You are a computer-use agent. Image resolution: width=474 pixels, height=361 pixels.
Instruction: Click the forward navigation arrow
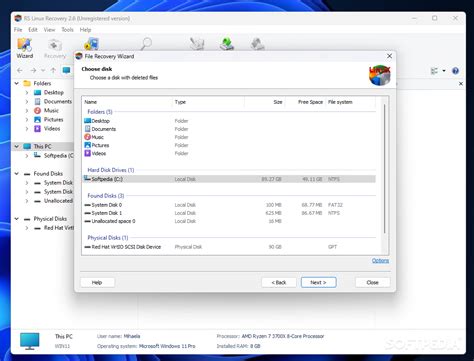pos(33,71)
